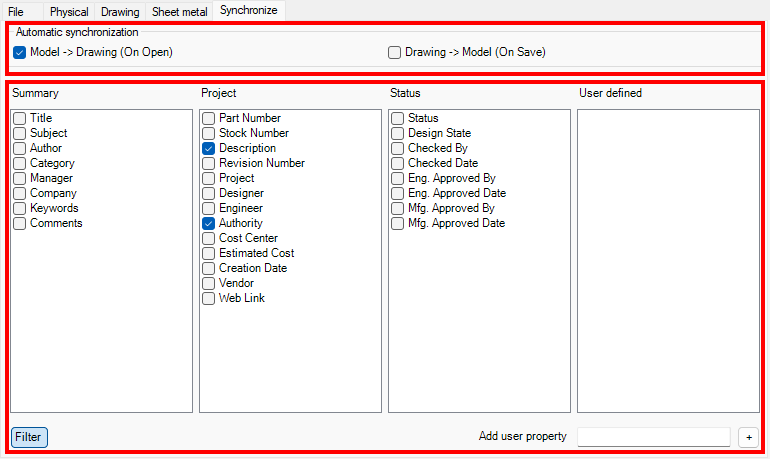Uncheck the Description project property
The height and width of the screenshot is (459, 770).
click(x=209, y=148)
